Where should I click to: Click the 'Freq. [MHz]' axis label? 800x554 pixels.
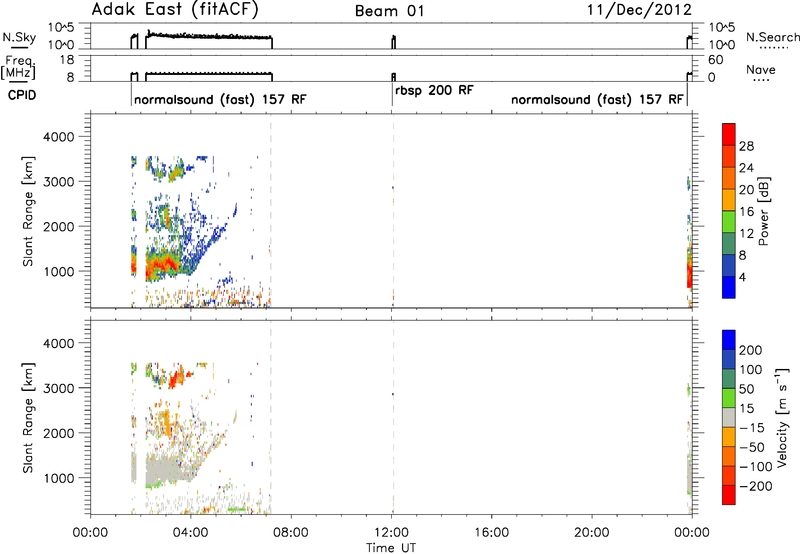point(18,67)
